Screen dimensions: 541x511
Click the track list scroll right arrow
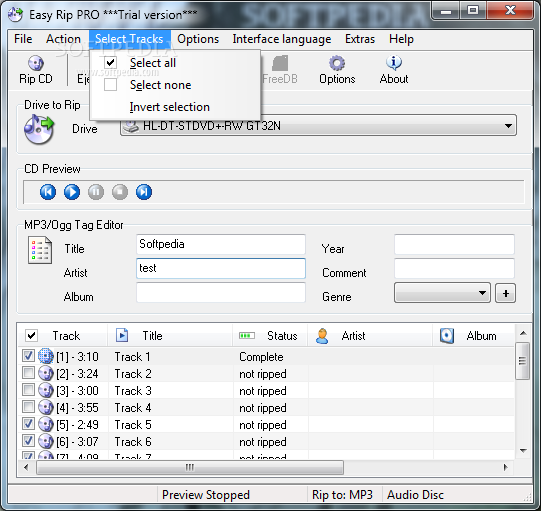click(x=505, y=468)
